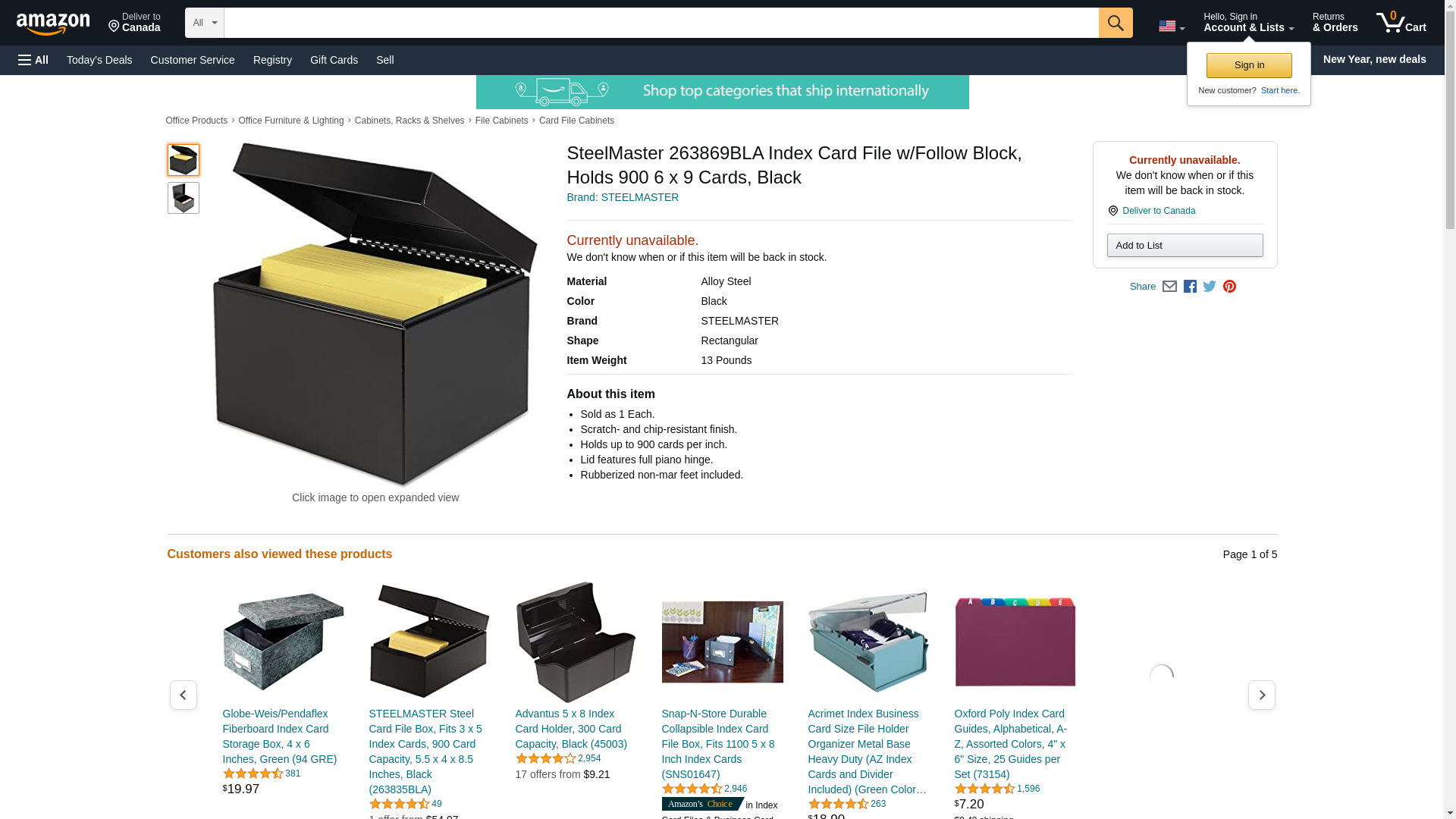Screen dimensions: 1456x819
Task: Select the second product thumbnail image
Action: (x=183, y=198)
